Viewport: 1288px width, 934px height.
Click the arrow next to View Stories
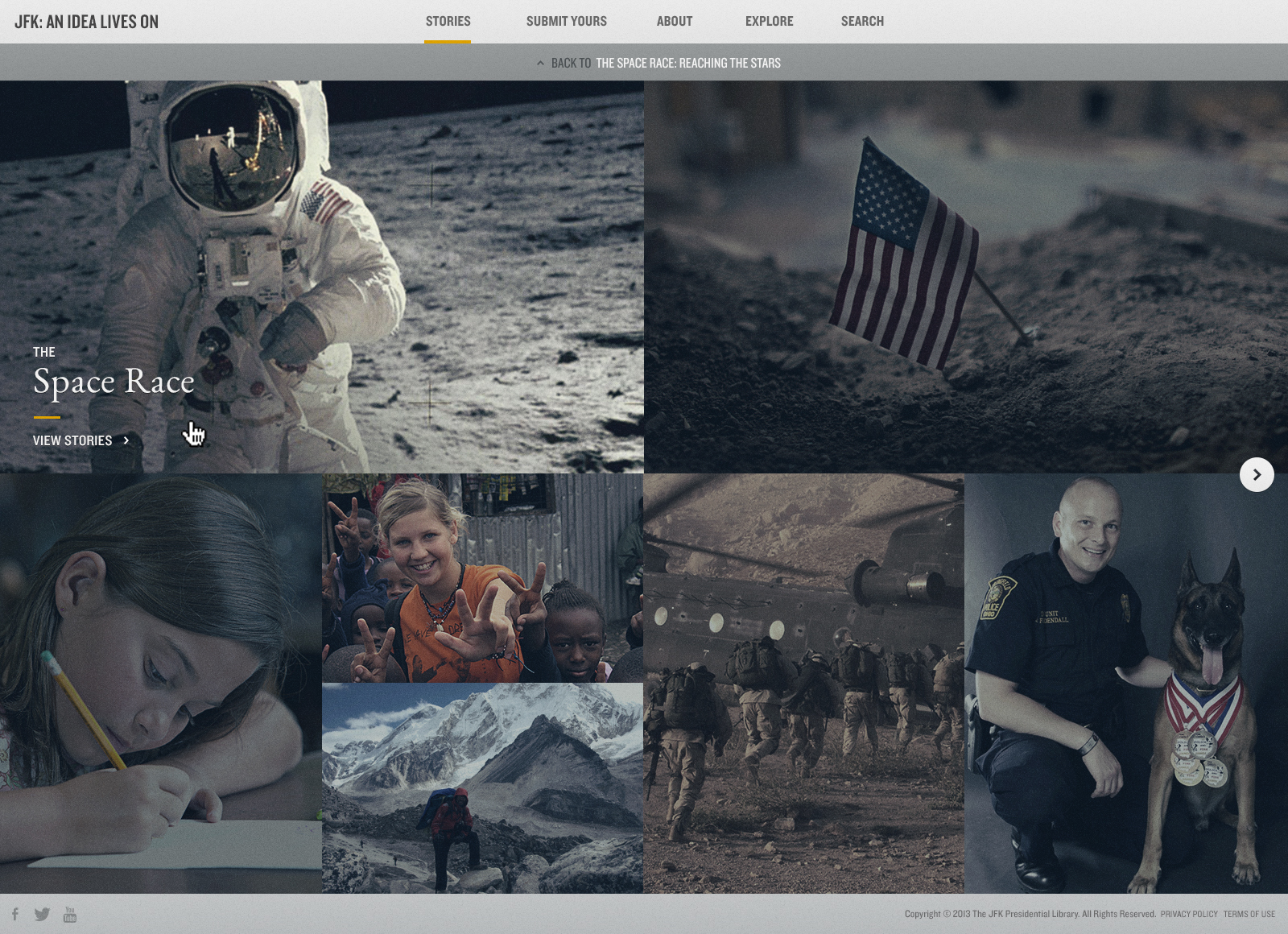tap(126, 440)
